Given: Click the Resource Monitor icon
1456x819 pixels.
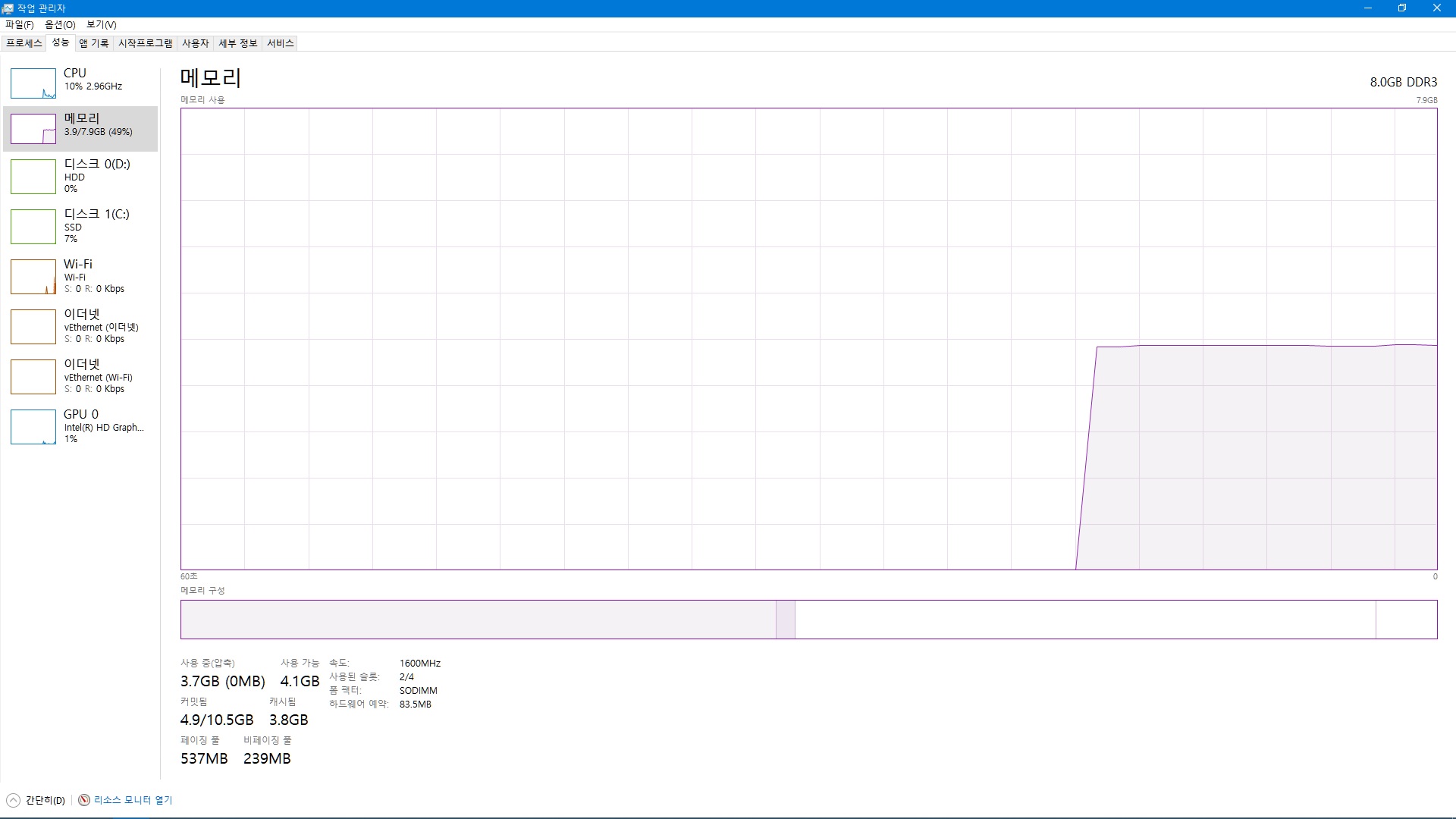Looking at the screenshot, I should 84,800.
